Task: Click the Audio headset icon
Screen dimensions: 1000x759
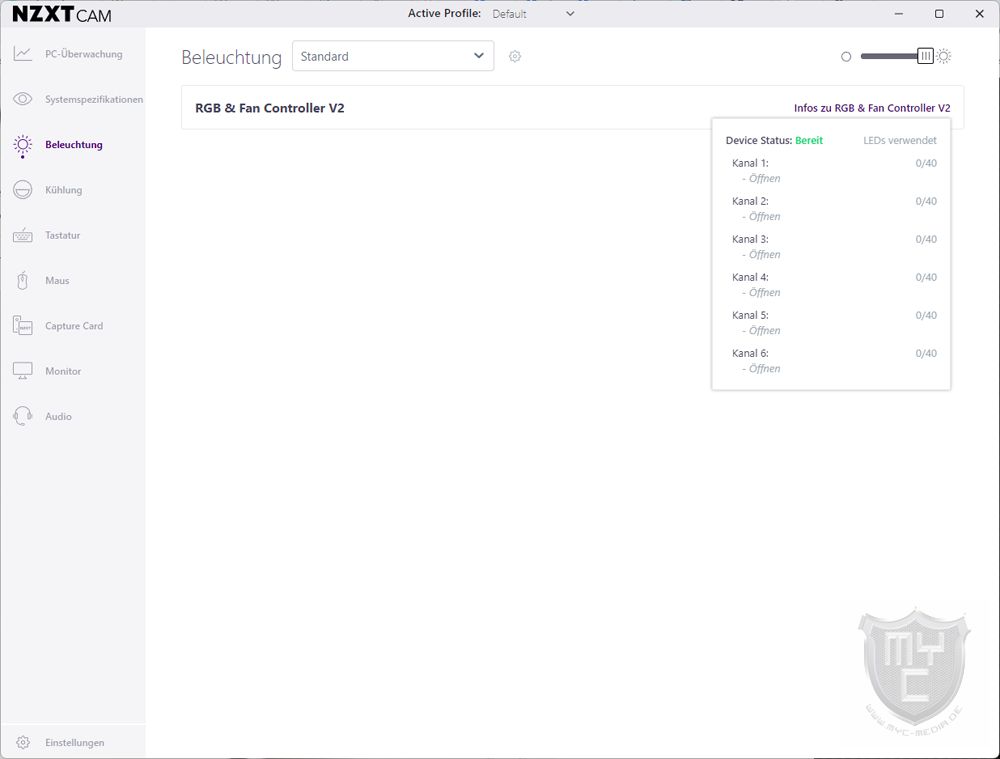Action: 22,416
